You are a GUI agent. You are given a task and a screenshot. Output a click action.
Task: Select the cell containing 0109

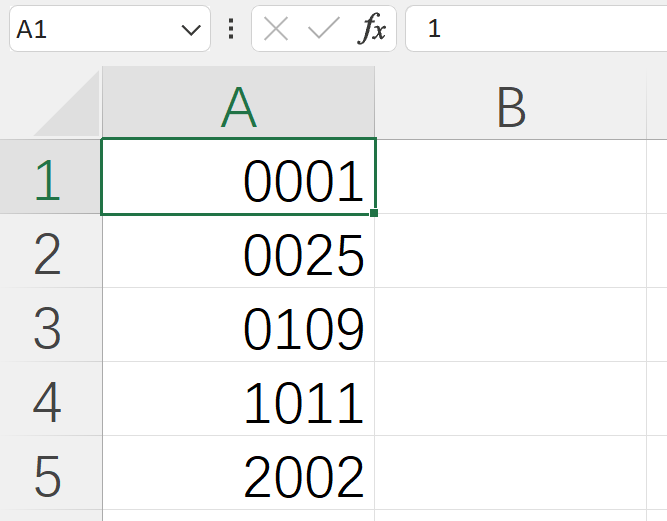[238, 329]
